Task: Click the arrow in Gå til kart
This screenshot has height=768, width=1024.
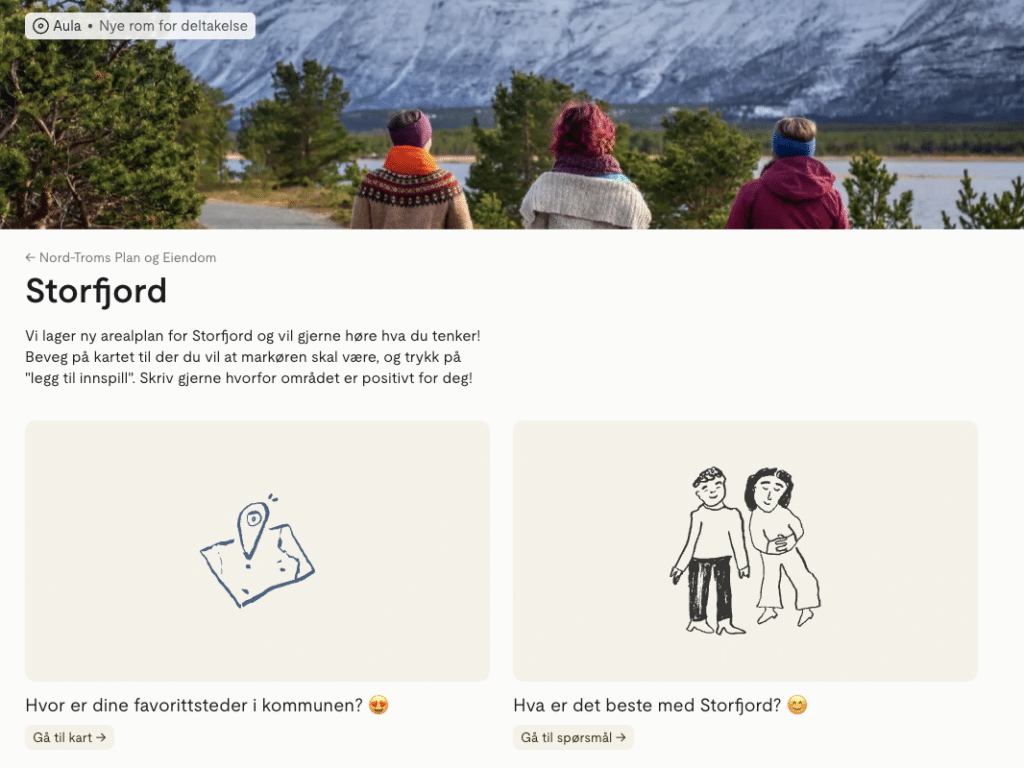Action: click(x=101, y=737)
